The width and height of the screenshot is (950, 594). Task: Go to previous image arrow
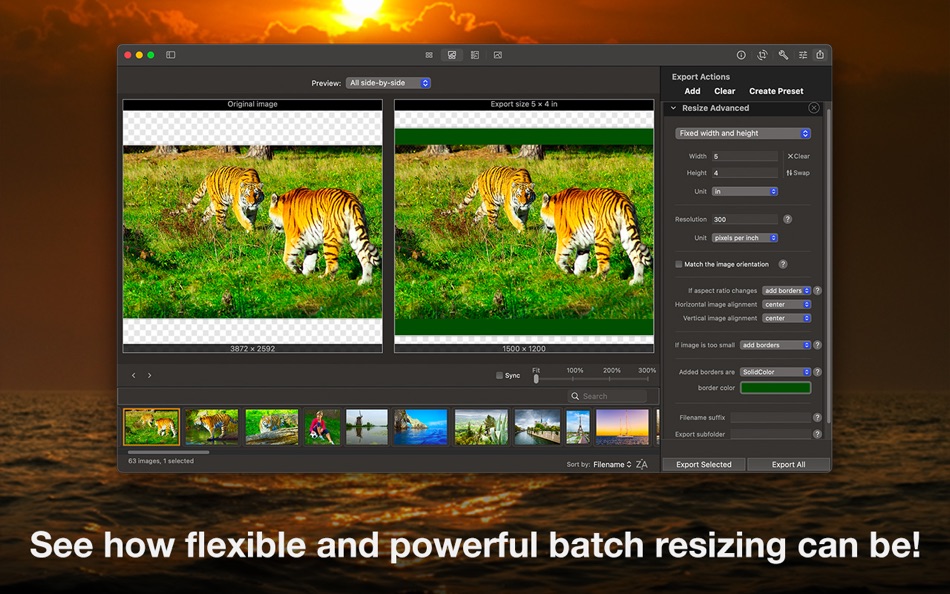[x=134, y=376]
